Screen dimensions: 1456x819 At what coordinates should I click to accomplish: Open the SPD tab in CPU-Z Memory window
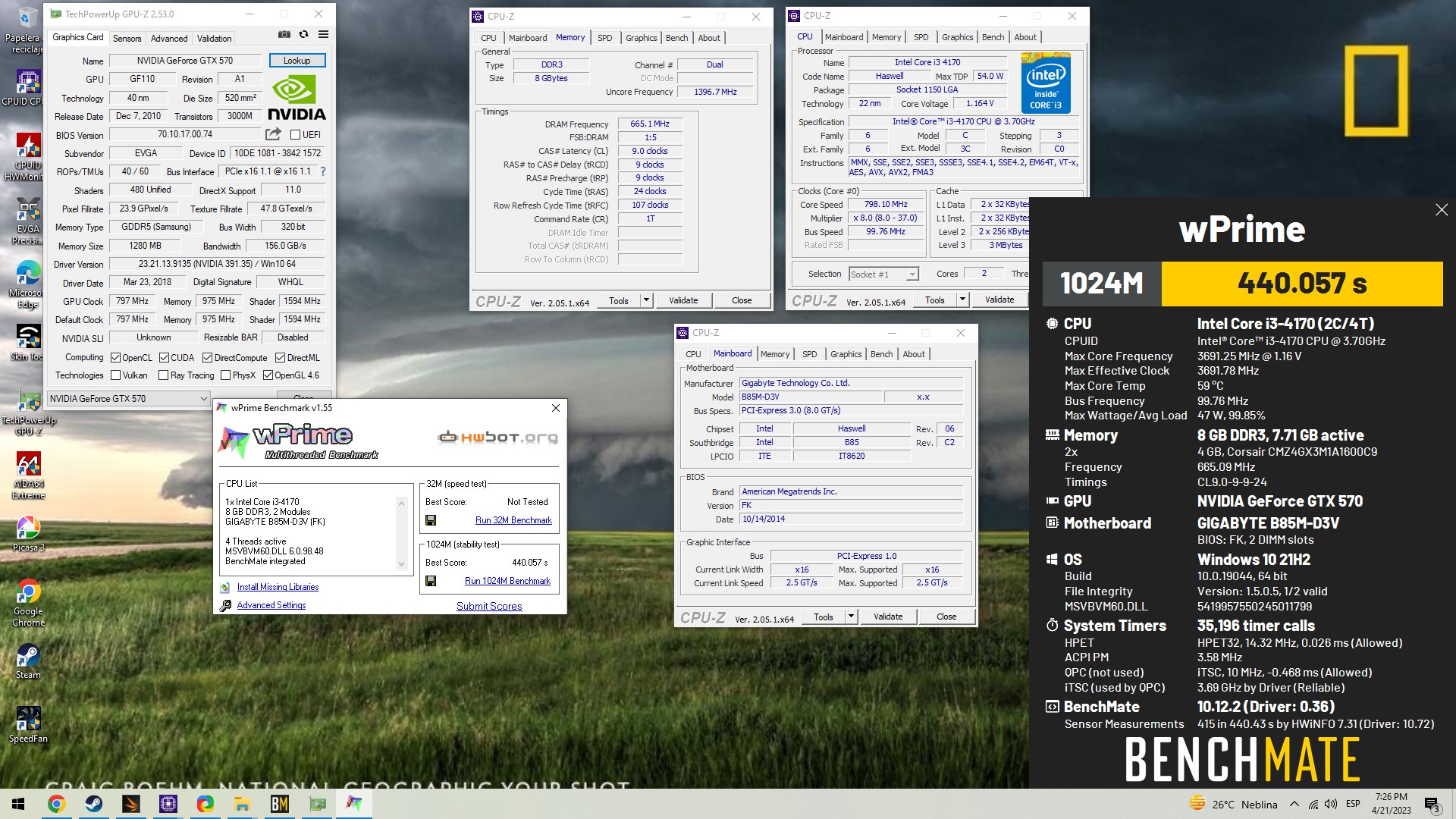604,37
